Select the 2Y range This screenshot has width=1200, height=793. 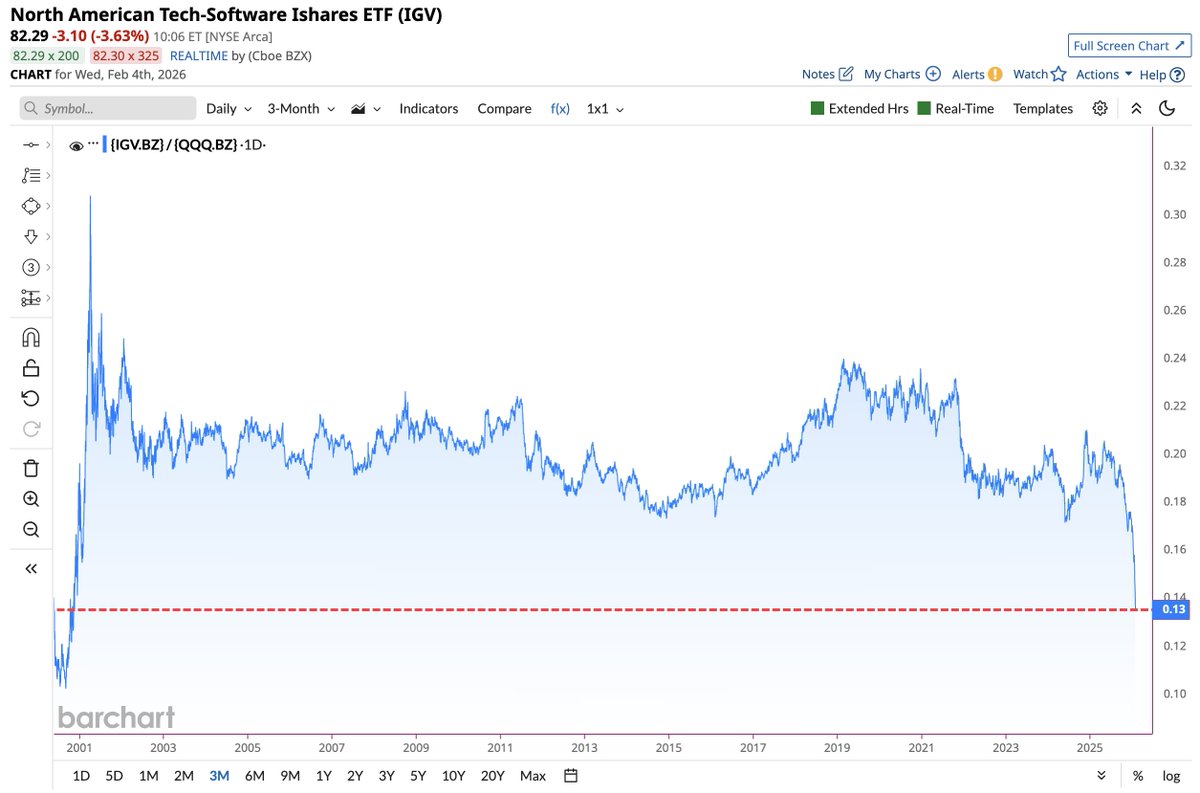tap(355, 775)
